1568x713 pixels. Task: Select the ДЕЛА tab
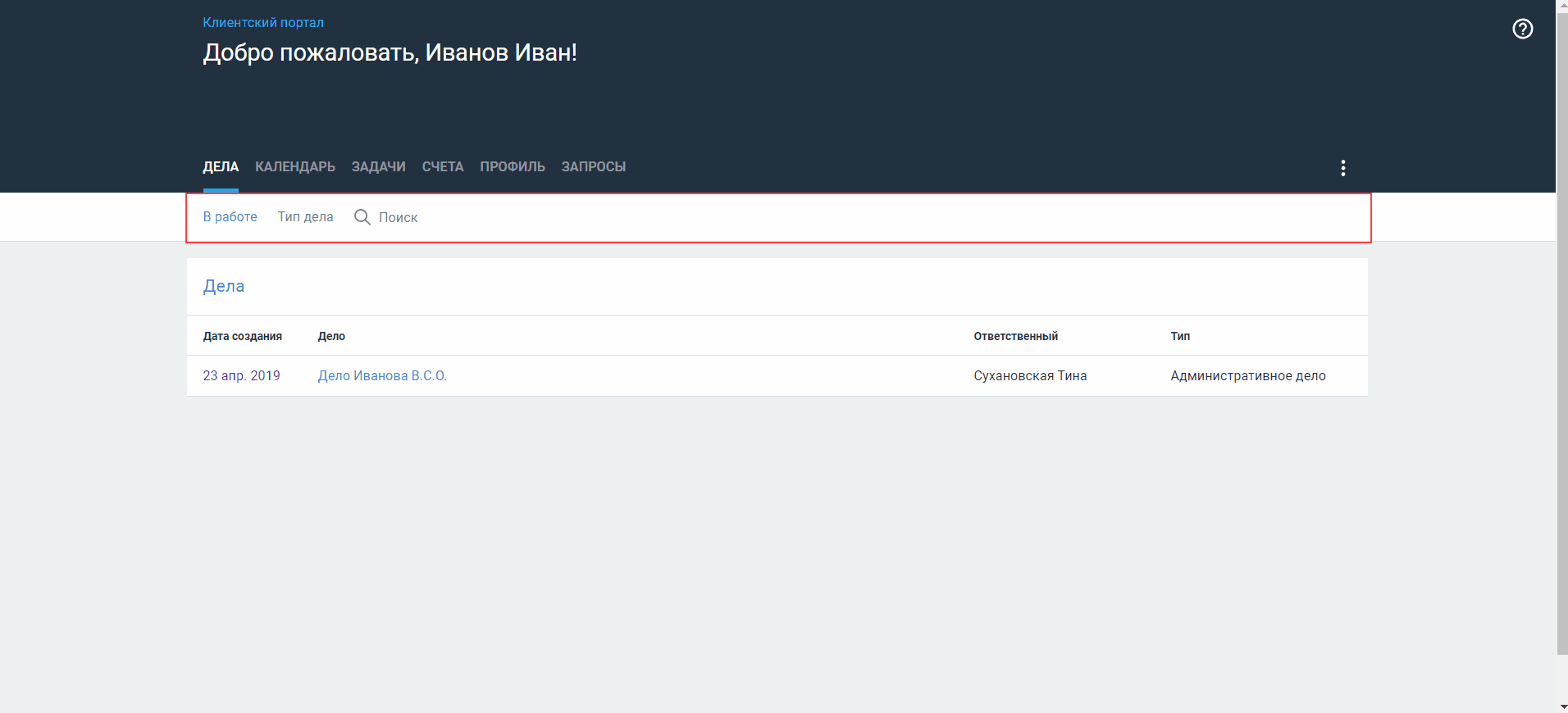click(221, 167)
